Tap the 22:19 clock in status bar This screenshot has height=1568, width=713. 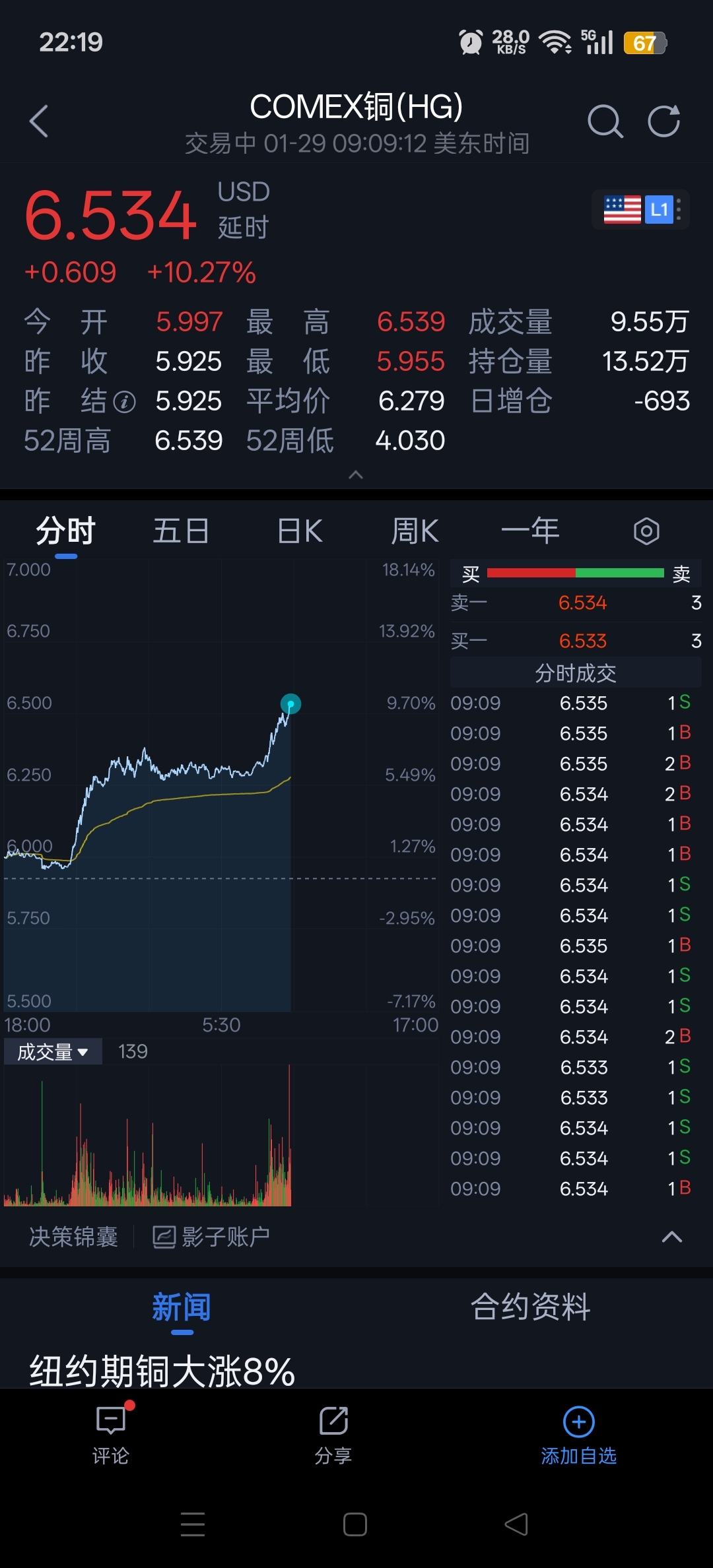(71, 42)
